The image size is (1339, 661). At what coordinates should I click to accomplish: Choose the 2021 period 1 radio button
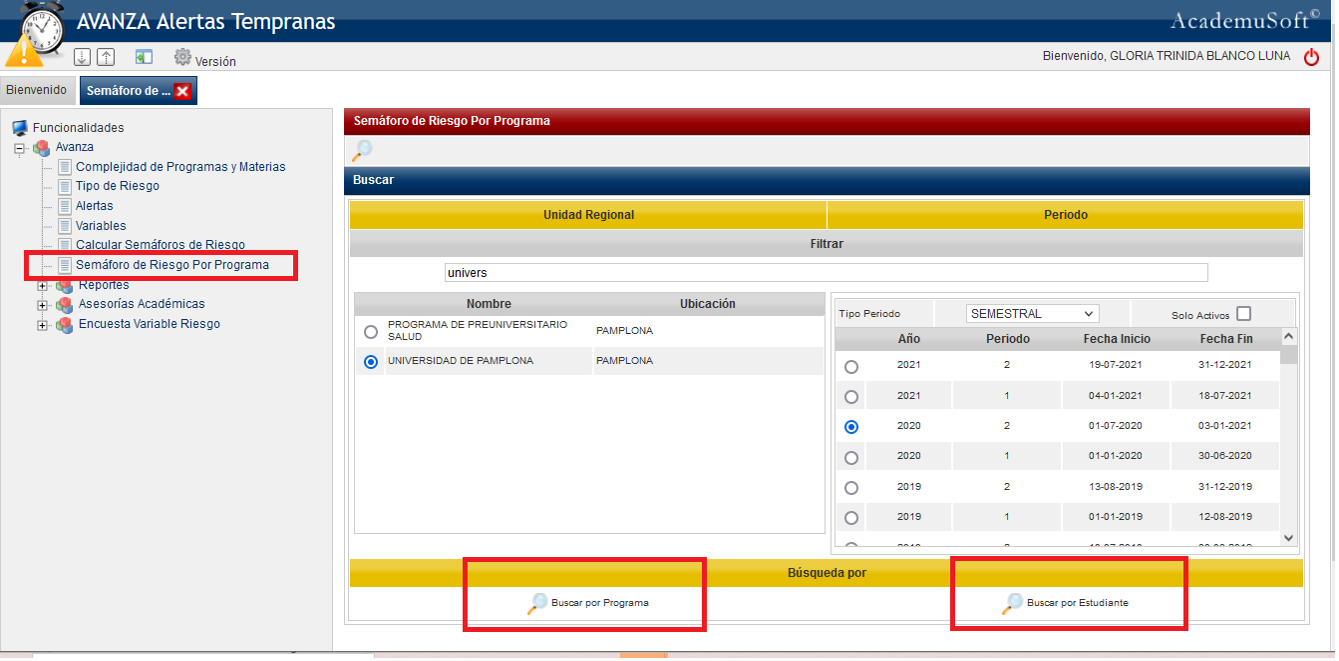coord(851,397)
